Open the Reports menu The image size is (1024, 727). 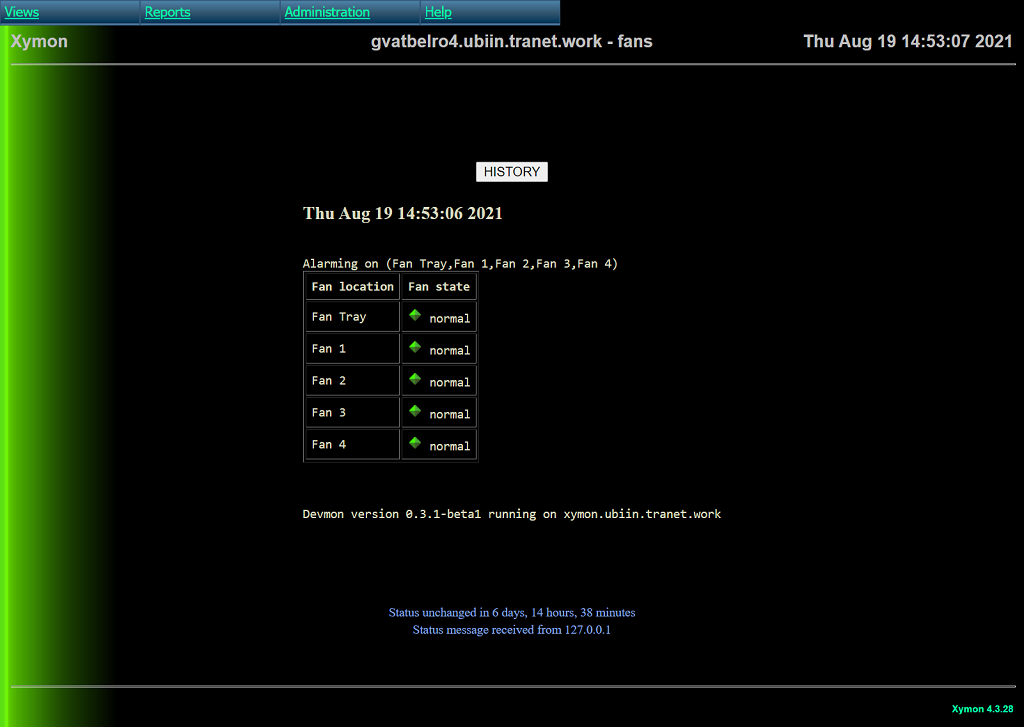pyautogui.click(x=167, y=12)
